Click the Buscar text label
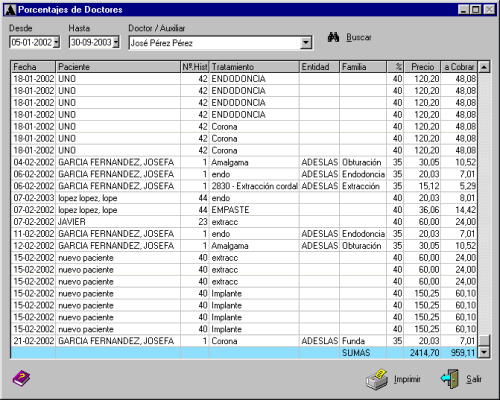Viewport: 500px width, 400px height. coord(359,37)
